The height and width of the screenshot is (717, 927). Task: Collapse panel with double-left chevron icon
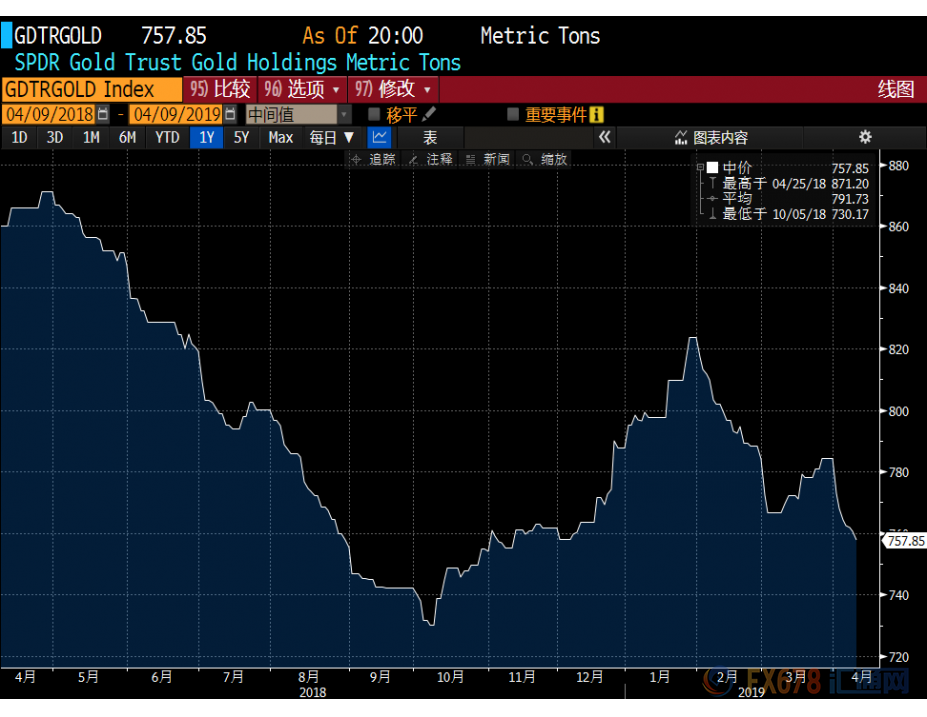pyautogui.click(x=604, y=137)
